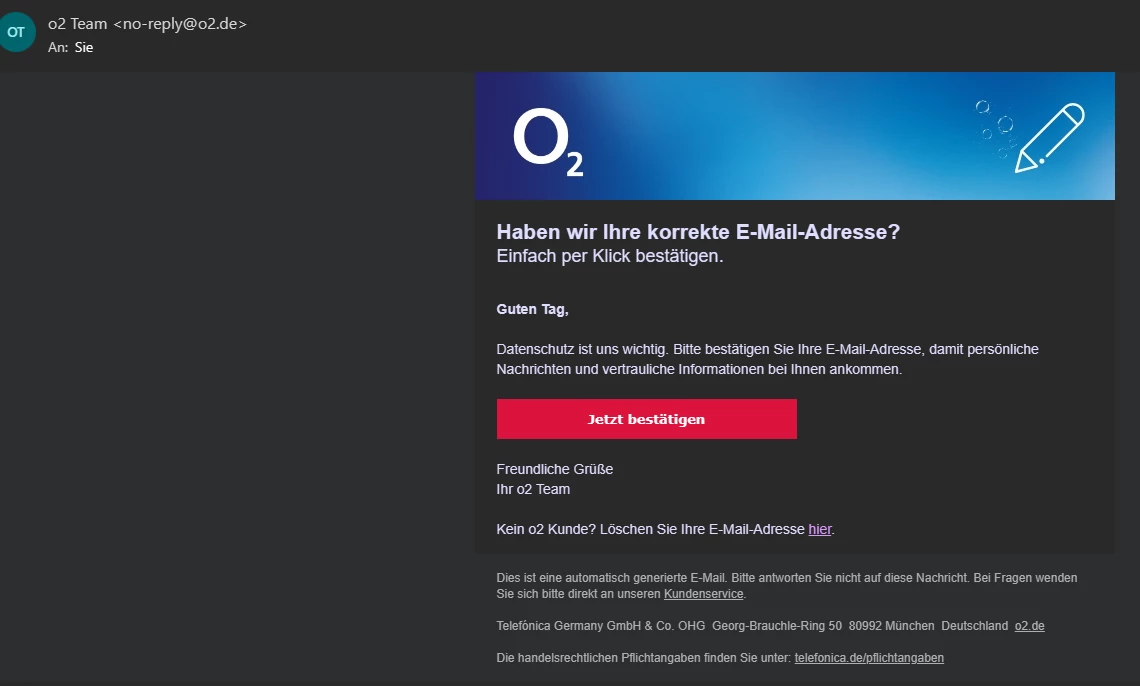Open the telefonica.de/pflichtangaben link

point(869,658)
